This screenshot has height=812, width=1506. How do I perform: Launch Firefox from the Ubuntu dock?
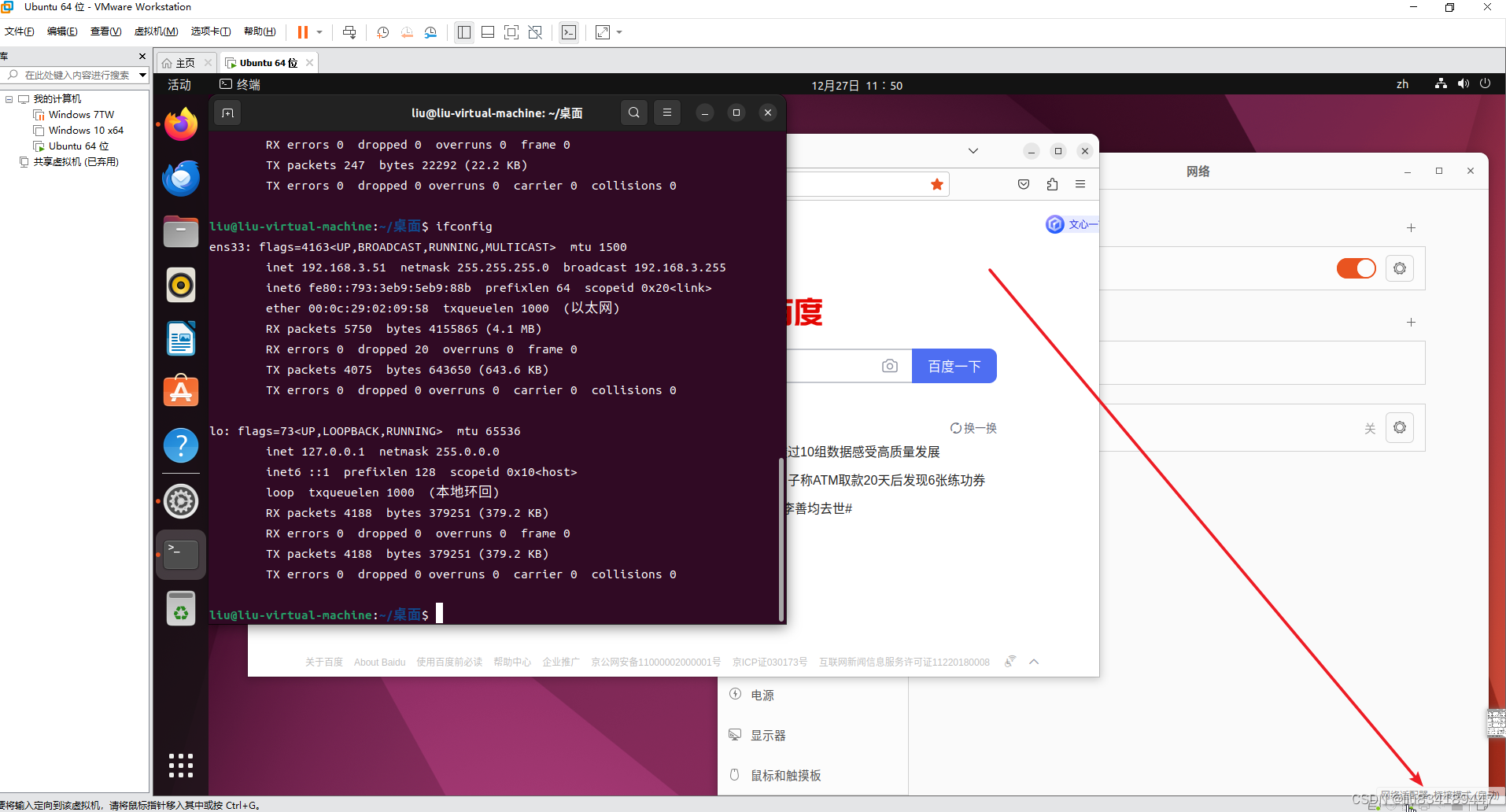(x=181, y=124)
